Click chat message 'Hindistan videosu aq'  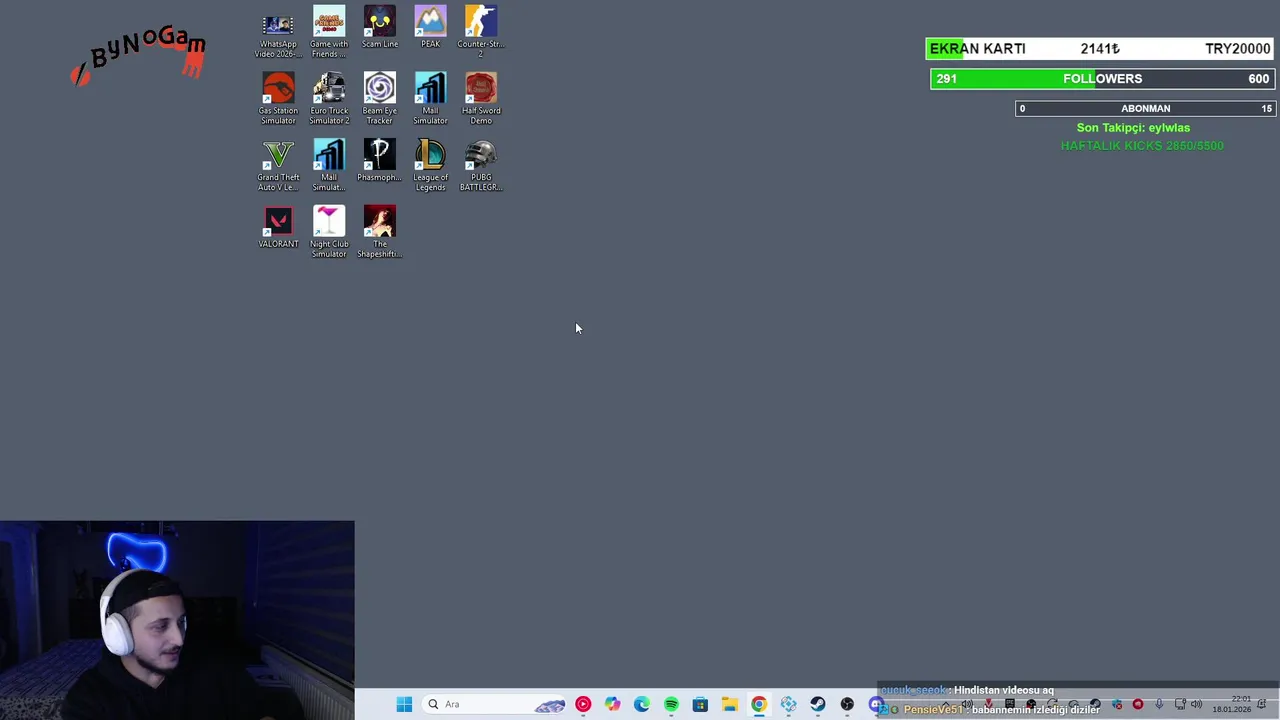point(1004,690)
